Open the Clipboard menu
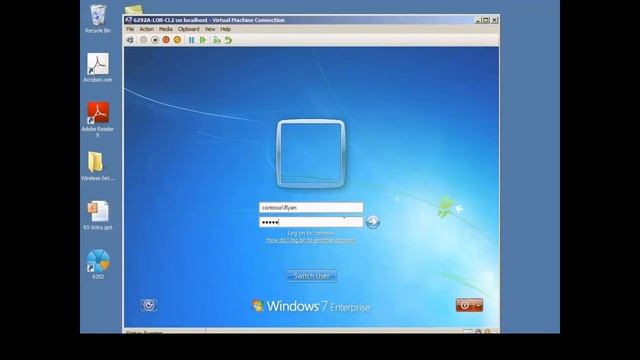640x360 pixels. coord(189,29)
